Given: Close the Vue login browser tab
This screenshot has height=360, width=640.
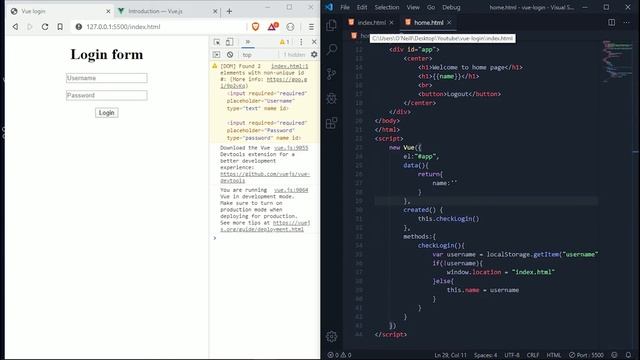Looking at the screenshot, I should (x=108, y=11).
